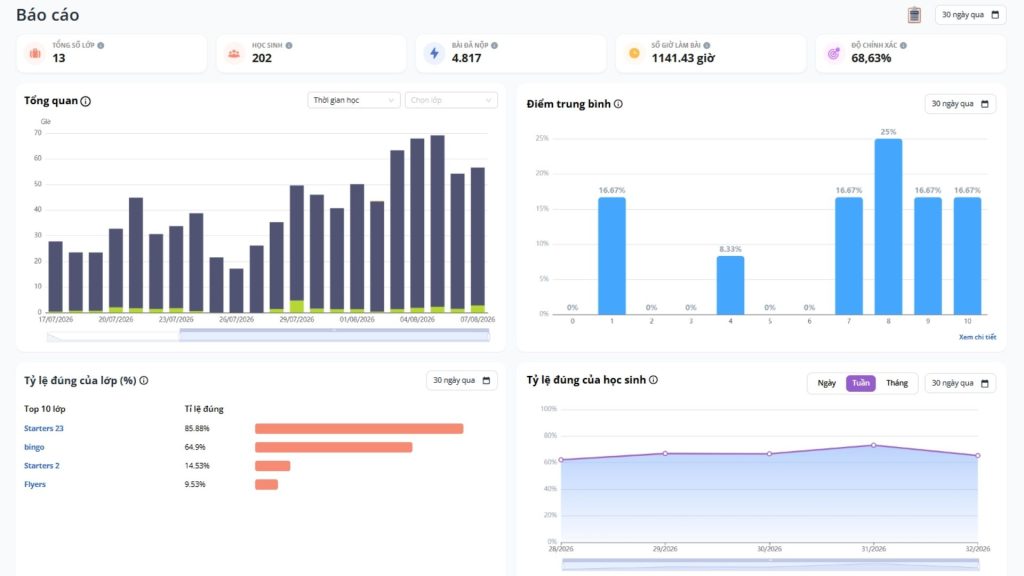This screenshot has height=576, width=1024.
Task: Click the Số giờ làm bài clock icon
Action: point(634,53)
